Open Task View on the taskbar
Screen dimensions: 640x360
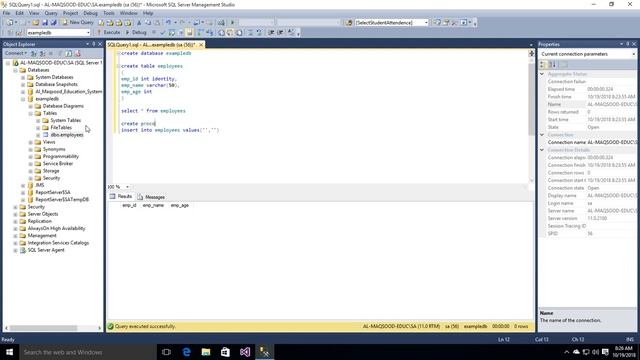pyautogui.click(x=166, y=352)
